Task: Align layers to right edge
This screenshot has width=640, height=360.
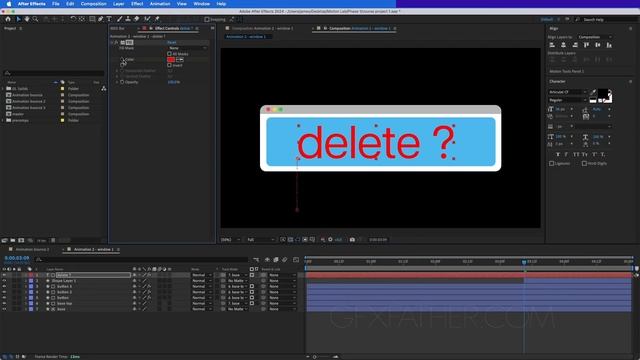Action: point(575,45)
